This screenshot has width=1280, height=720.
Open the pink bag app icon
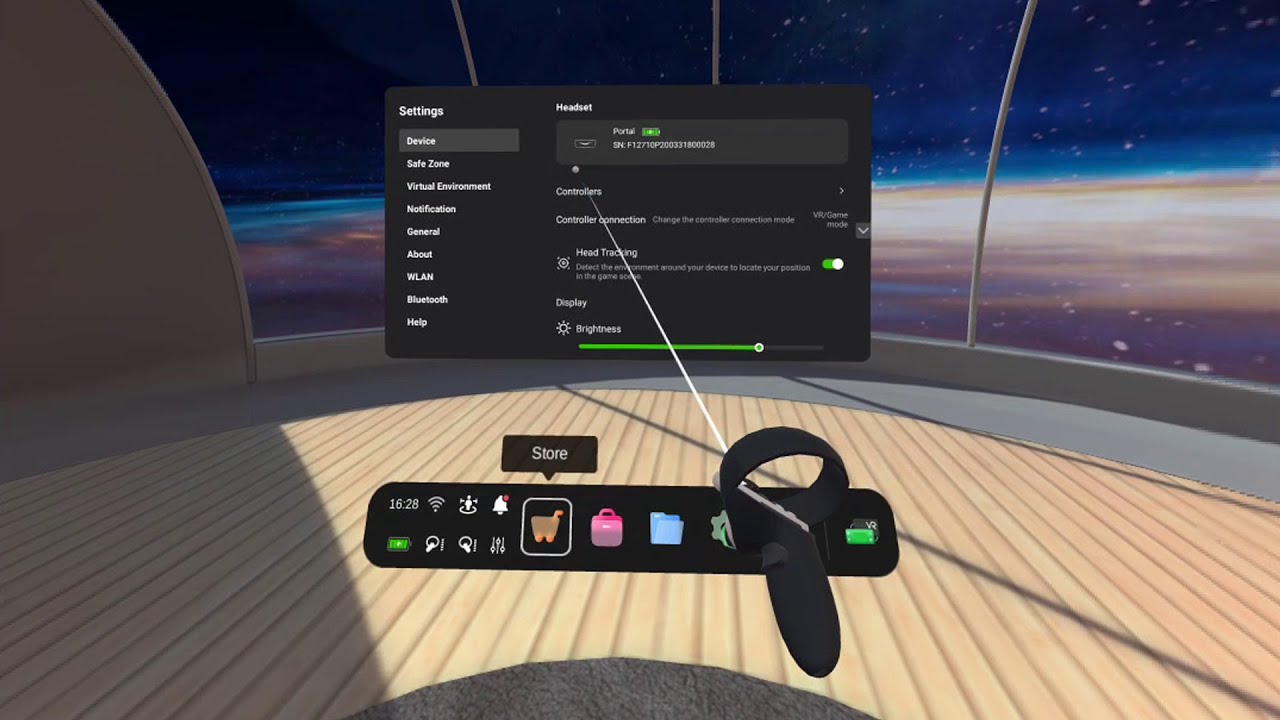(607, 527)
